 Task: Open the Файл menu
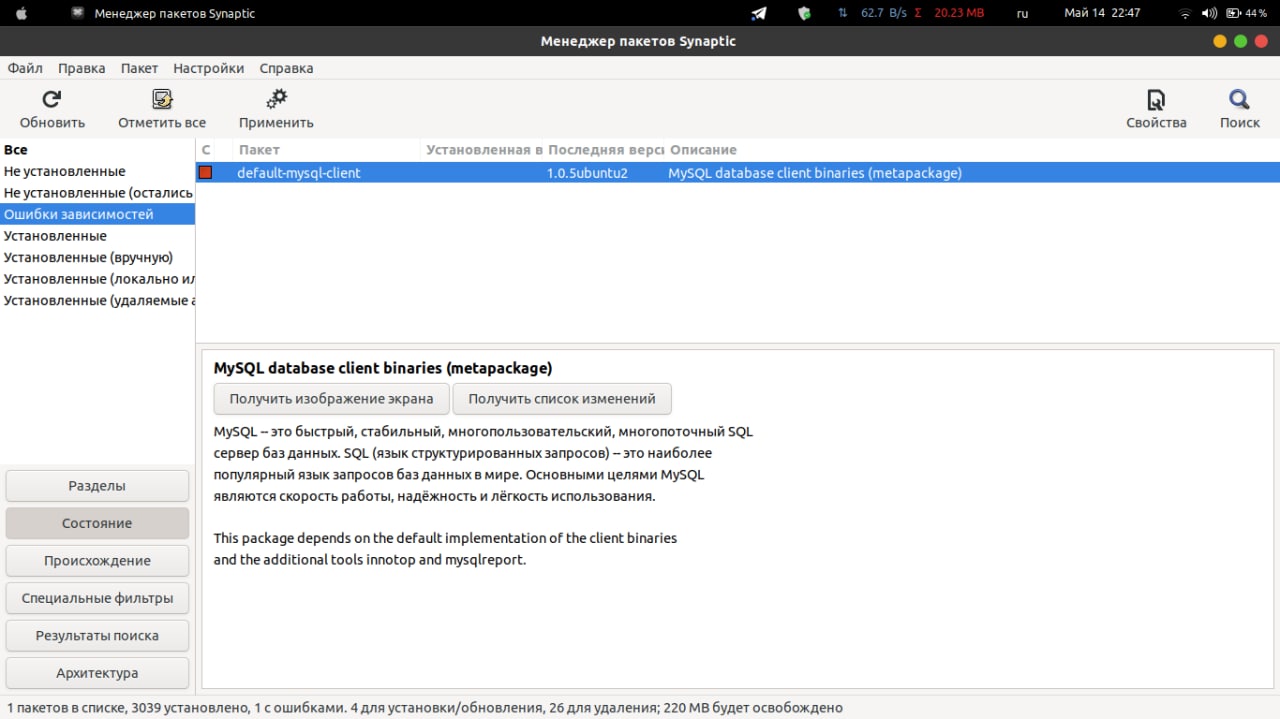(25, 68)
